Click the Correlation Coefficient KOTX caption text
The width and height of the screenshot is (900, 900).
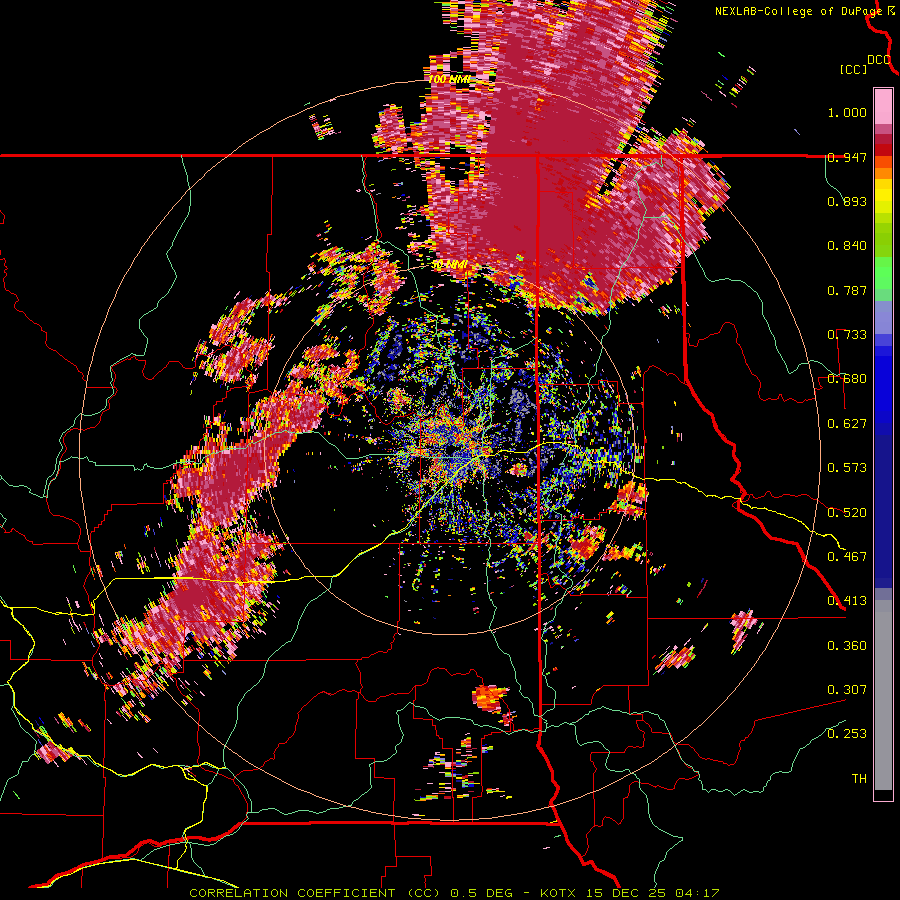[x=454, y=893]
